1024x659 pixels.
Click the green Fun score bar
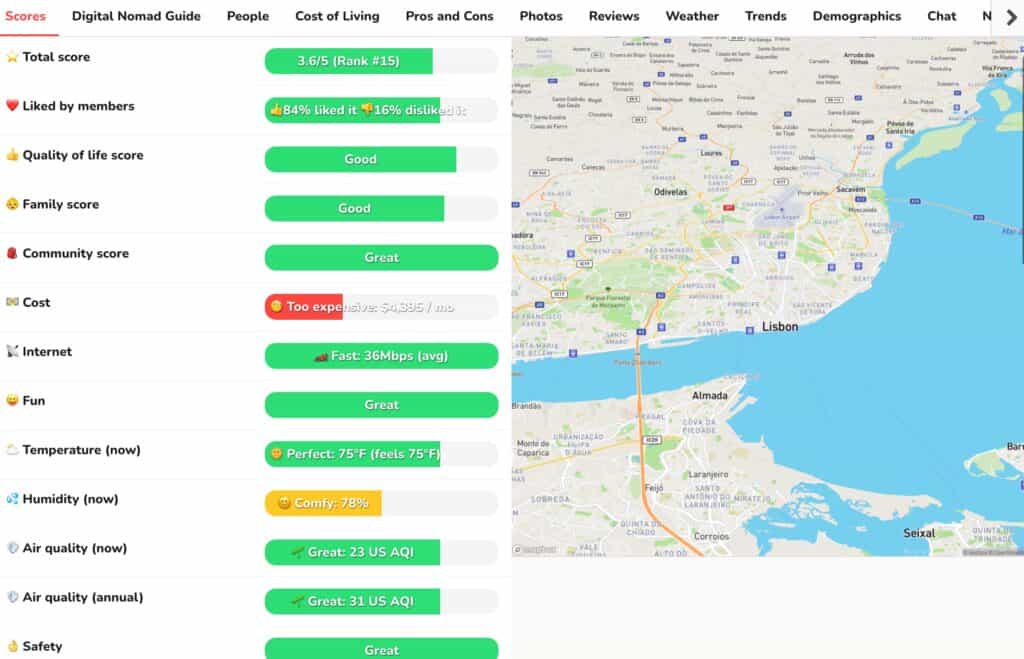[381, 405]
